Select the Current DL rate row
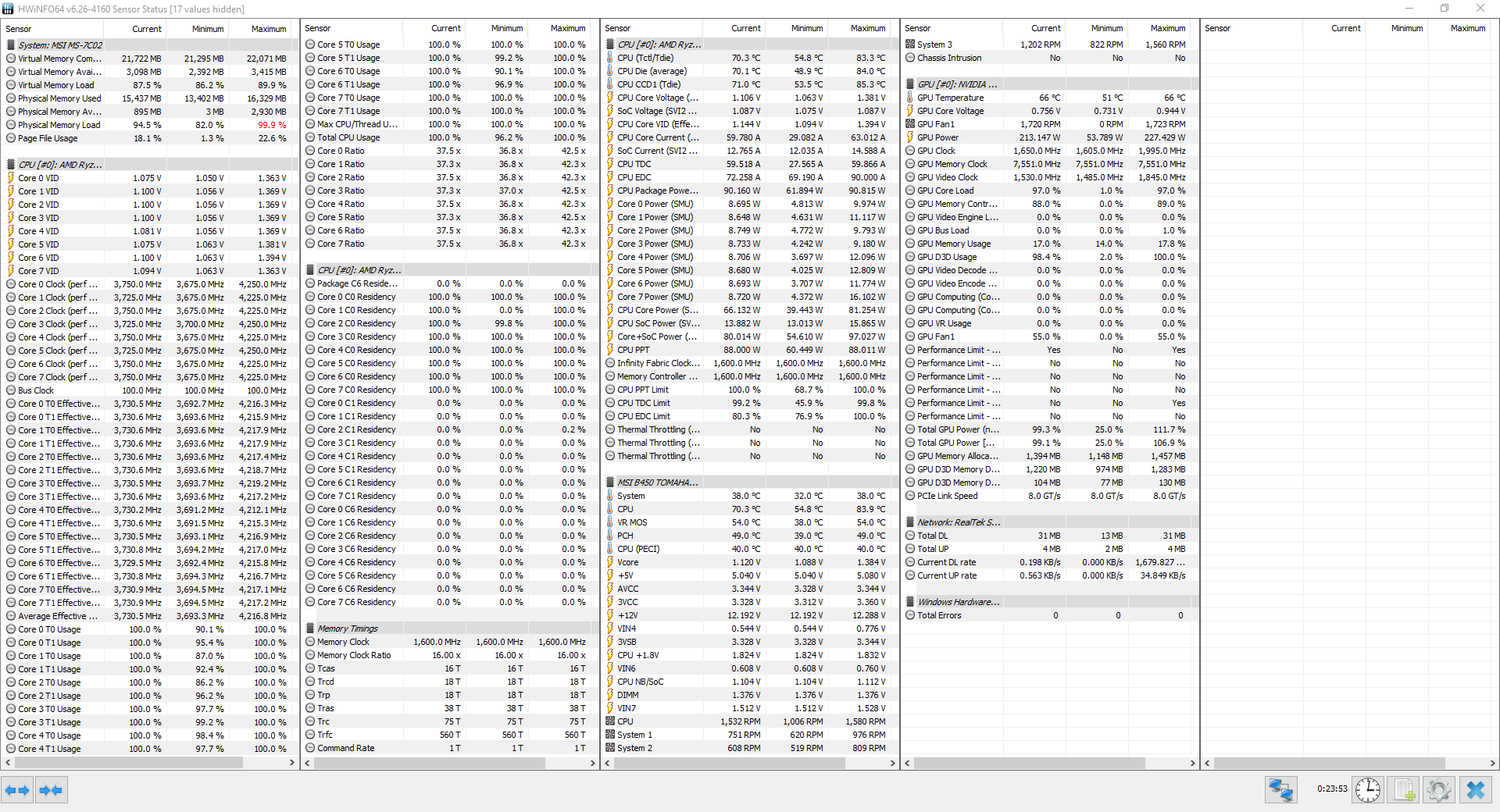The height and width of the screenshot is (812, 1500). pos(1049,562)
